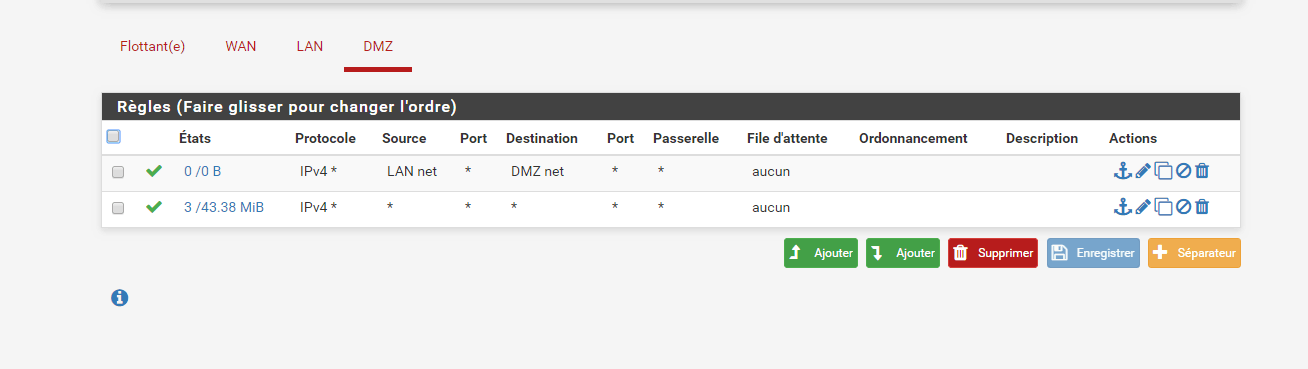This screenshot has height=369, width=1308.
Task: Edit the 43.38 MiB rule with pencil icon
Action: [1143, 207]
